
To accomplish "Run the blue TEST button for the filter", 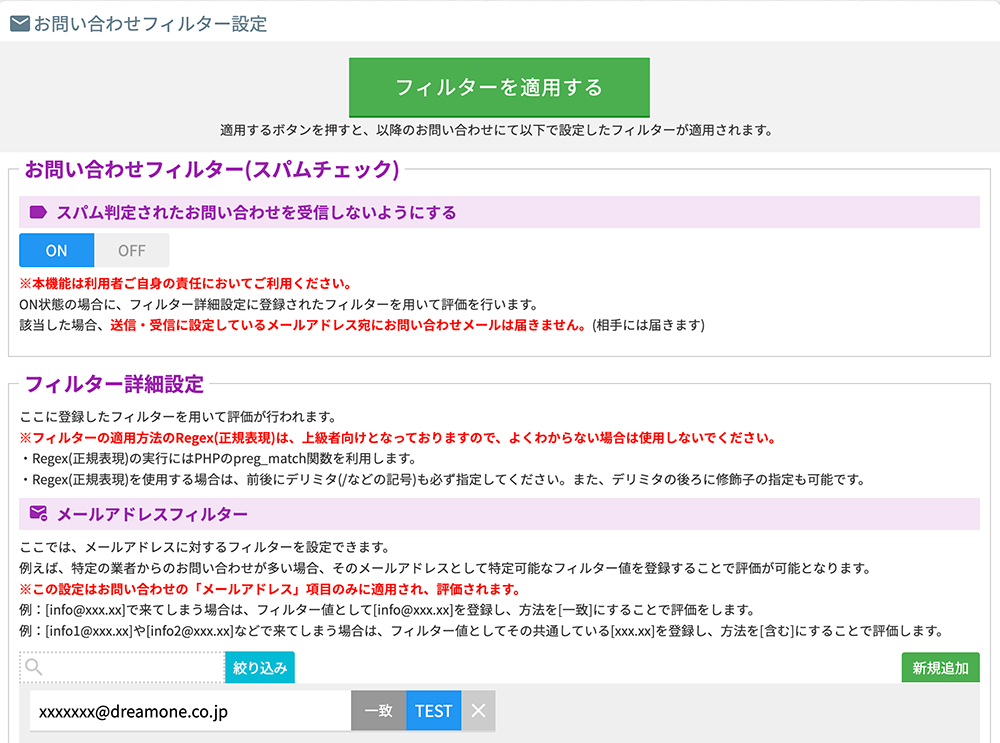I will coord(433,711).
